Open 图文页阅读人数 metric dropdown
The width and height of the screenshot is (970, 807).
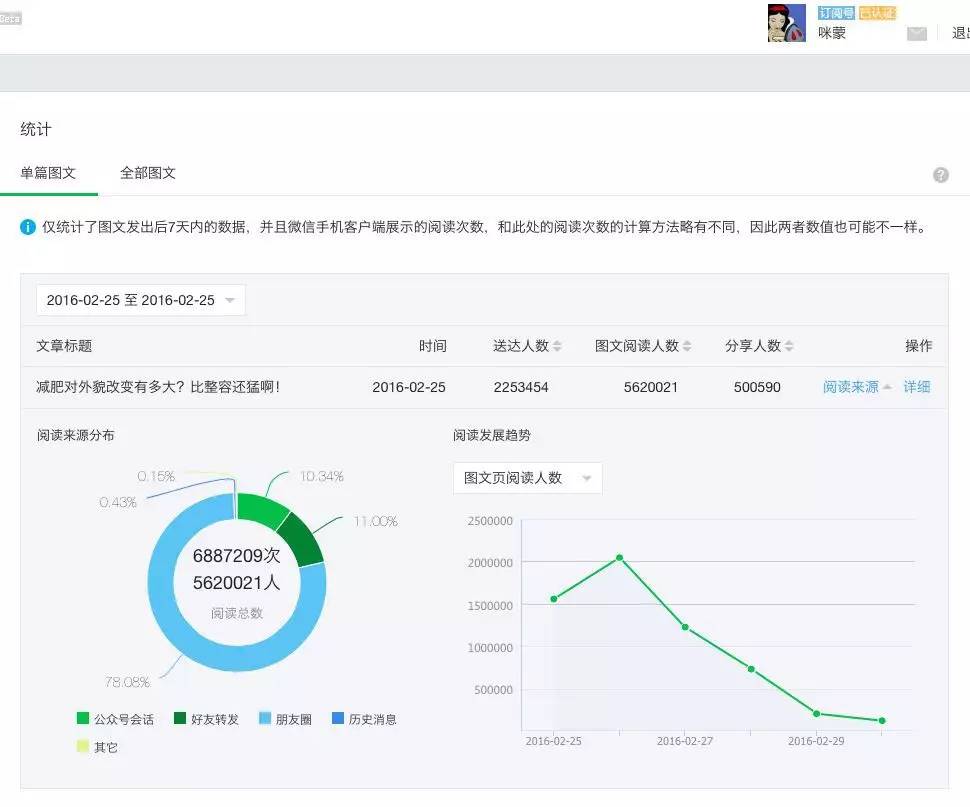pyautogui.click(x=528, y=478)
